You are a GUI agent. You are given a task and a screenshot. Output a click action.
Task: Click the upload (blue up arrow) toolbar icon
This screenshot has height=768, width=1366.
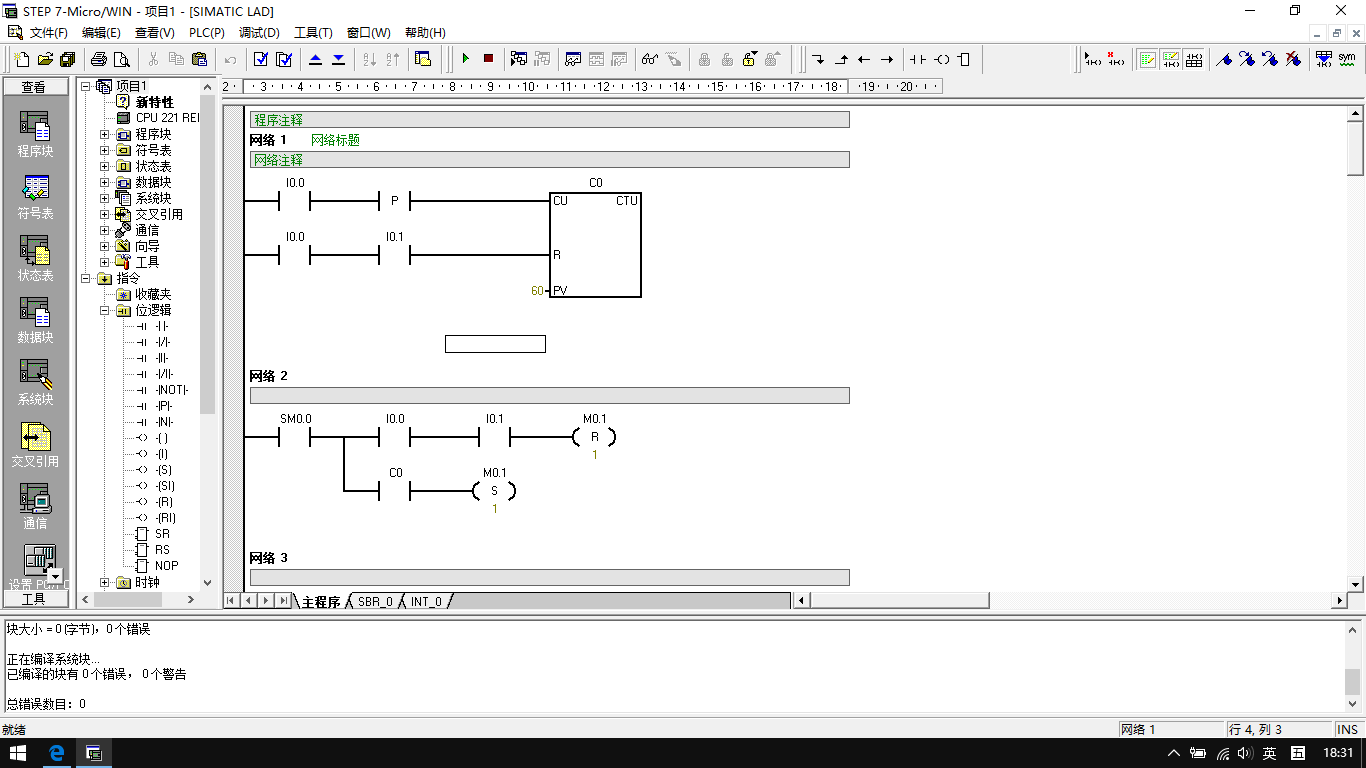pyautogui.click(x=316, y=59)
